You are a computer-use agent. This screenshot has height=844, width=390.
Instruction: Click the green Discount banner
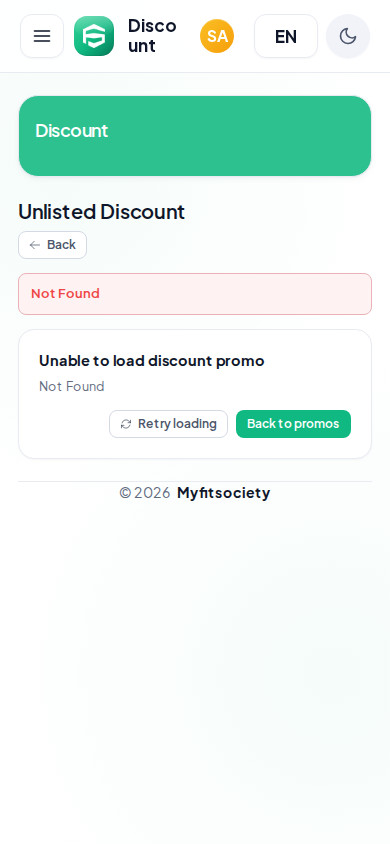click(x=195, y=136)
